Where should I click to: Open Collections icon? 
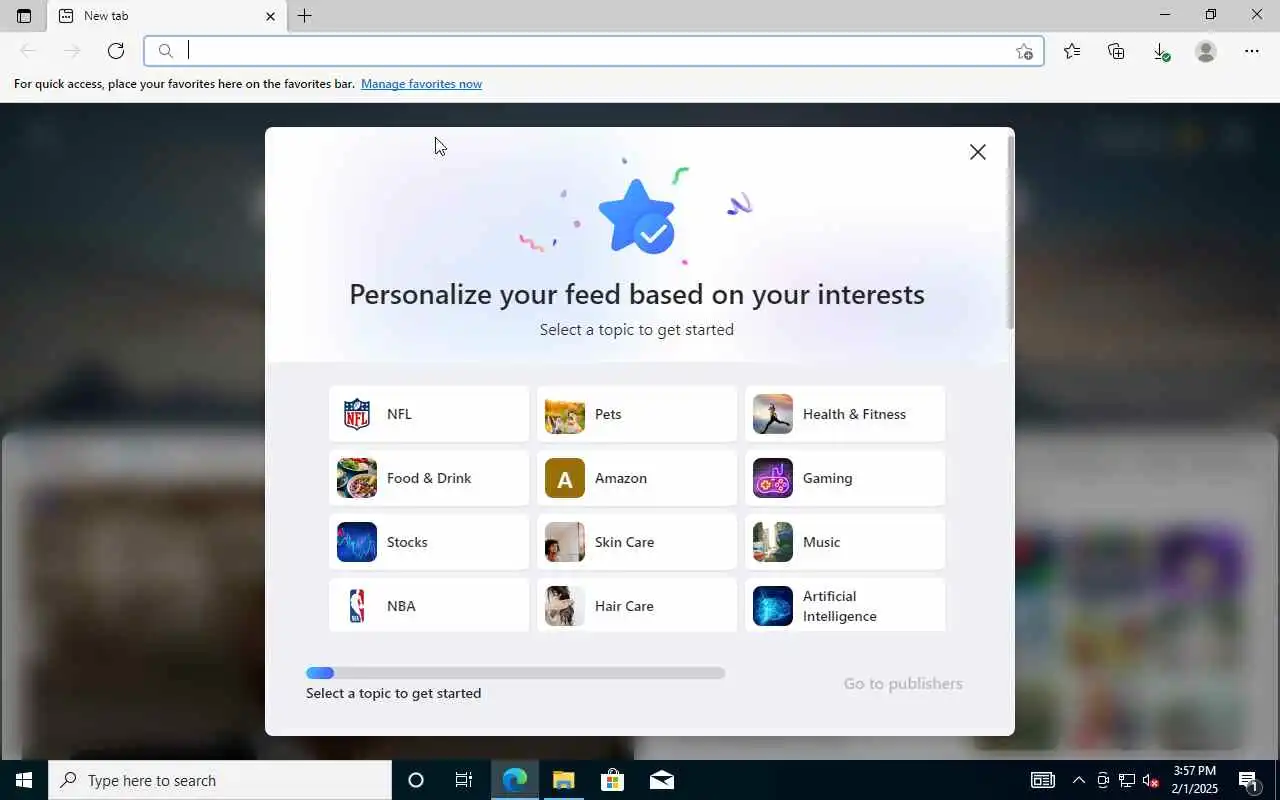tap(1116, 51)
